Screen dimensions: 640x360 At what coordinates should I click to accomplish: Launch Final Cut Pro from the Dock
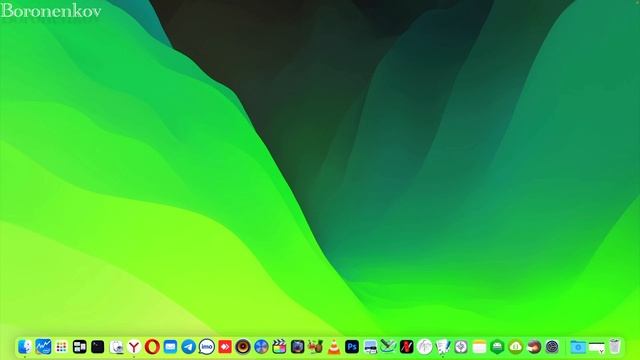click(279, 347)
